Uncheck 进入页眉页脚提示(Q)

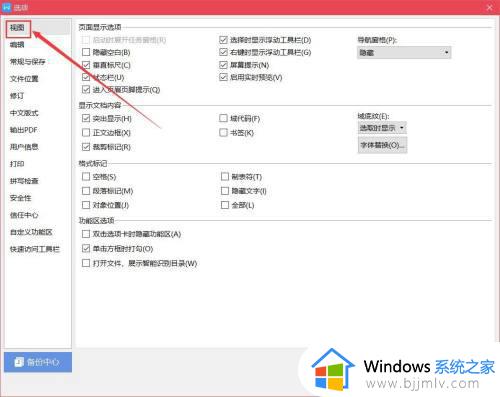point(86,89)
